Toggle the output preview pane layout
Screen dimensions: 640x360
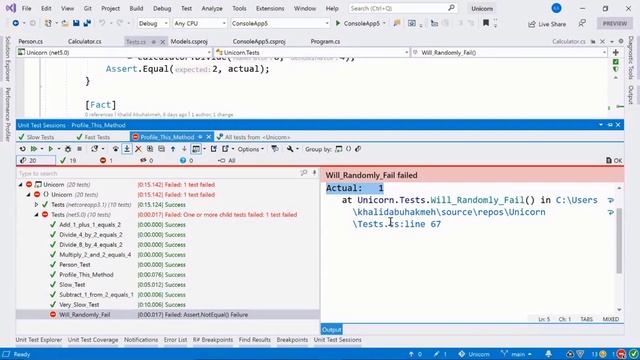coord(196,149)
